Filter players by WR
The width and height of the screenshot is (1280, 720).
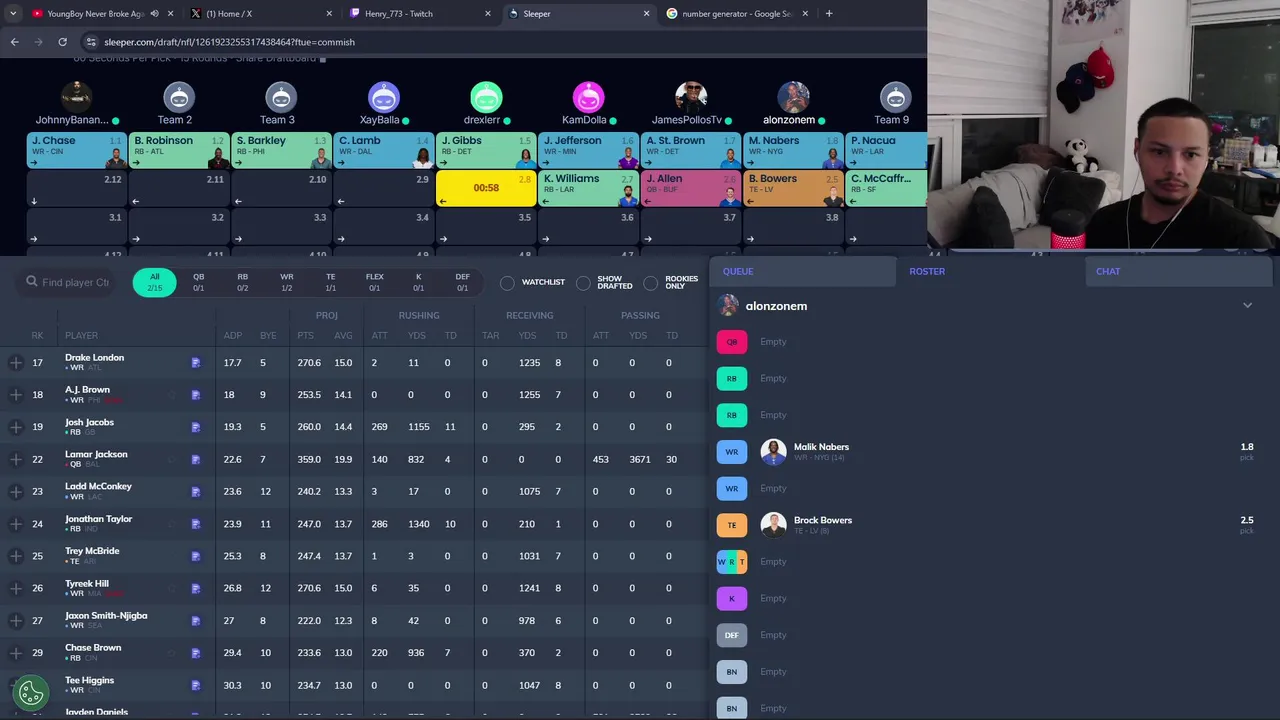286,282
